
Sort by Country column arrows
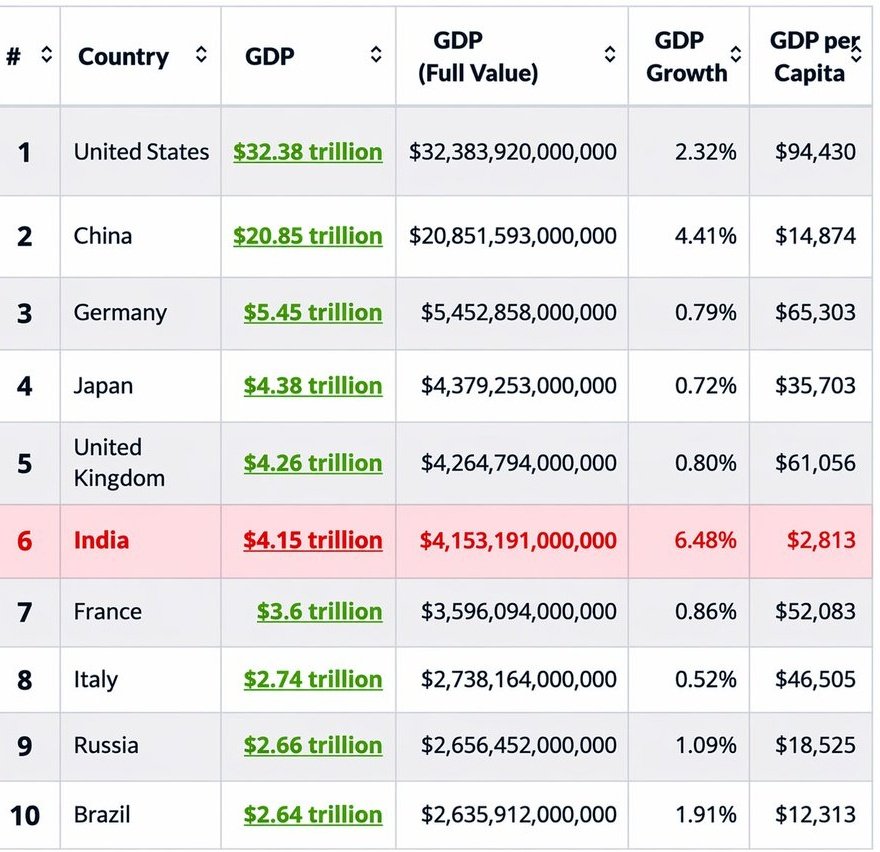pyautogui.click(x=201, y=54)
